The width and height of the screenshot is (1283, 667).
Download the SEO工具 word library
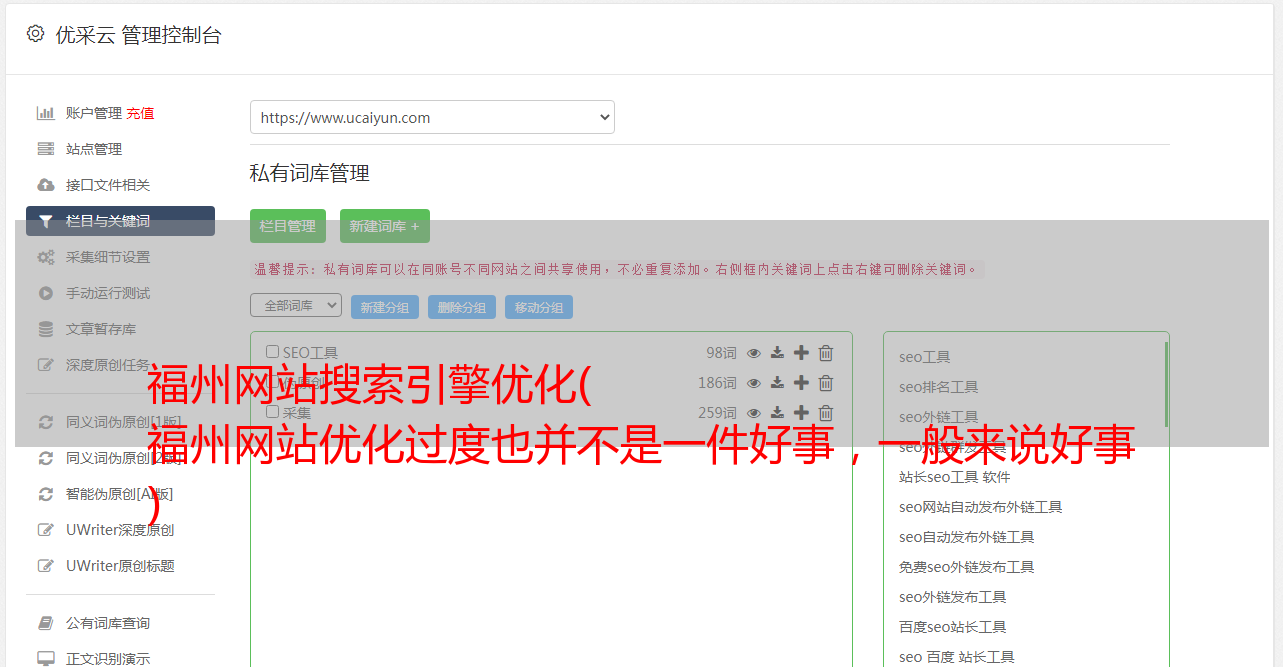777,353
